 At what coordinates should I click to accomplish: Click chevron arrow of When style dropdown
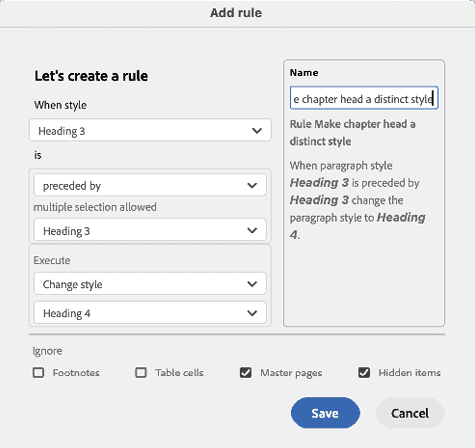click(257, 131)
